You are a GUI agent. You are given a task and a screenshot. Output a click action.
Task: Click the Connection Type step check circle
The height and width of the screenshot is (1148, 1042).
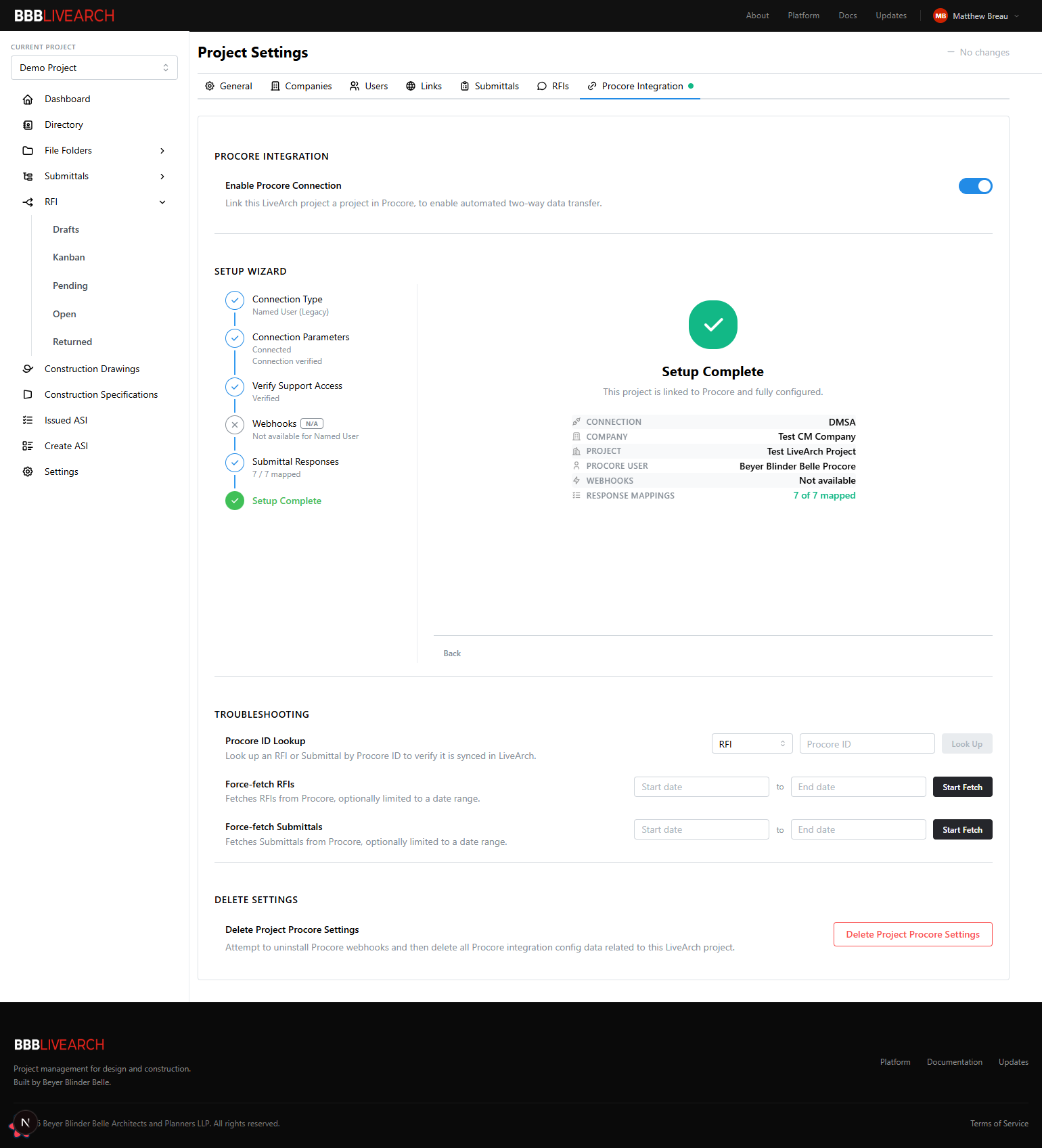(235, 300)
